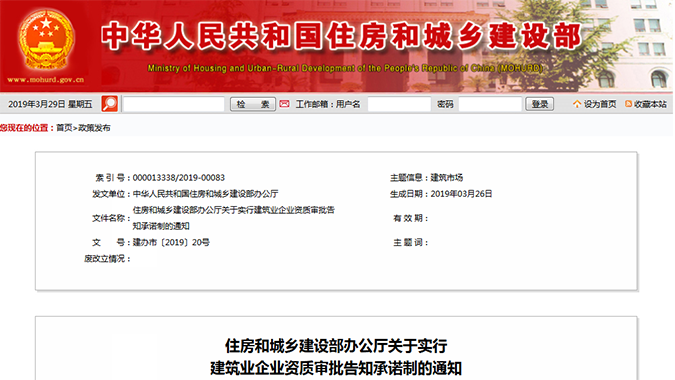Click the red magnifier search icon
Screen dimensions: 675x380
coord(109,104)
